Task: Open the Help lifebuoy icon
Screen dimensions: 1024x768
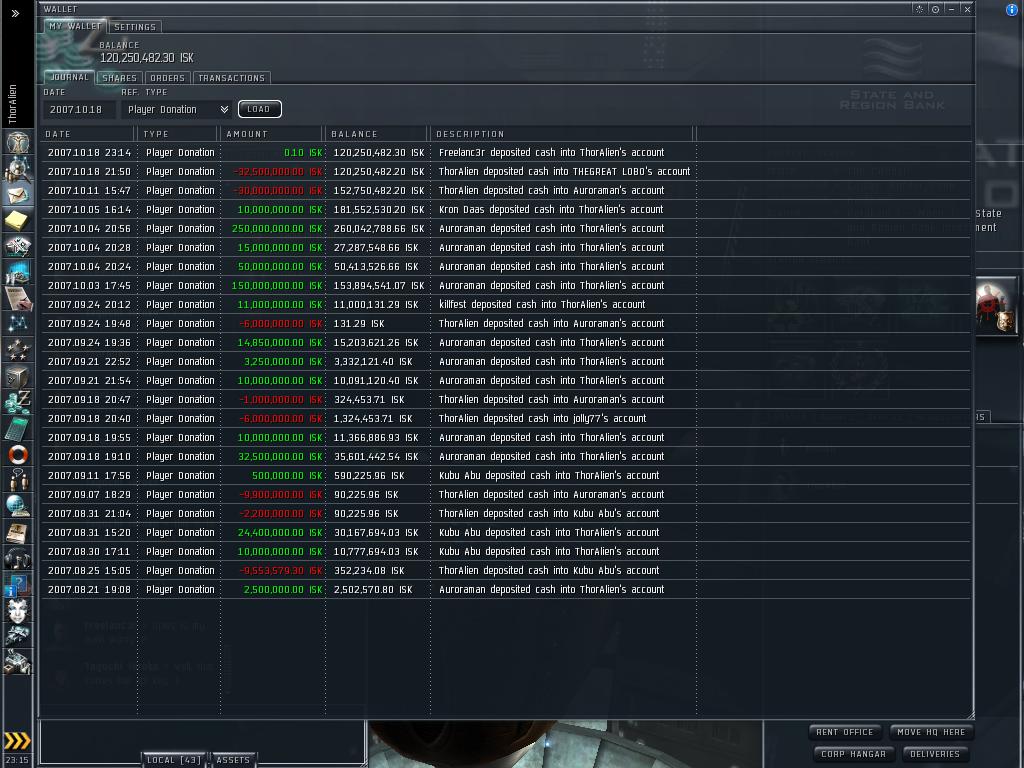Action: point(18,455)
